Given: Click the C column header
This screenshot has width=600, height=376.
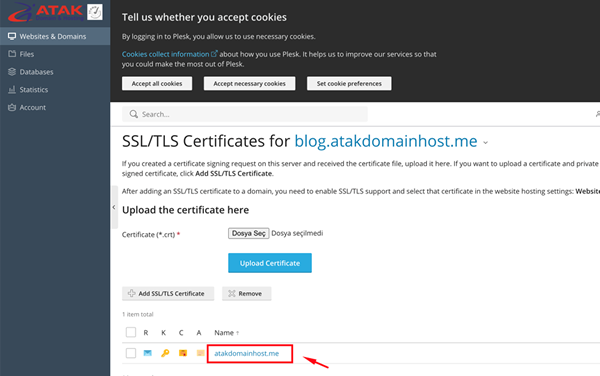Looking at the screenshot, I should [181, 333].
